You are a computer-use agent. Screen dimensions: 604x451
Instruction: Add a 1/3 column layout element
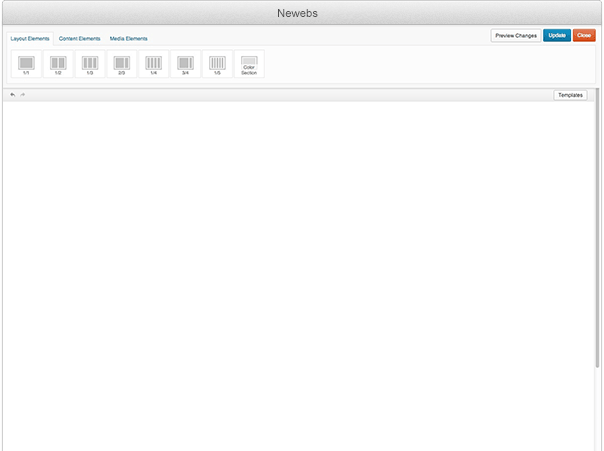click(x=90, y=65)
